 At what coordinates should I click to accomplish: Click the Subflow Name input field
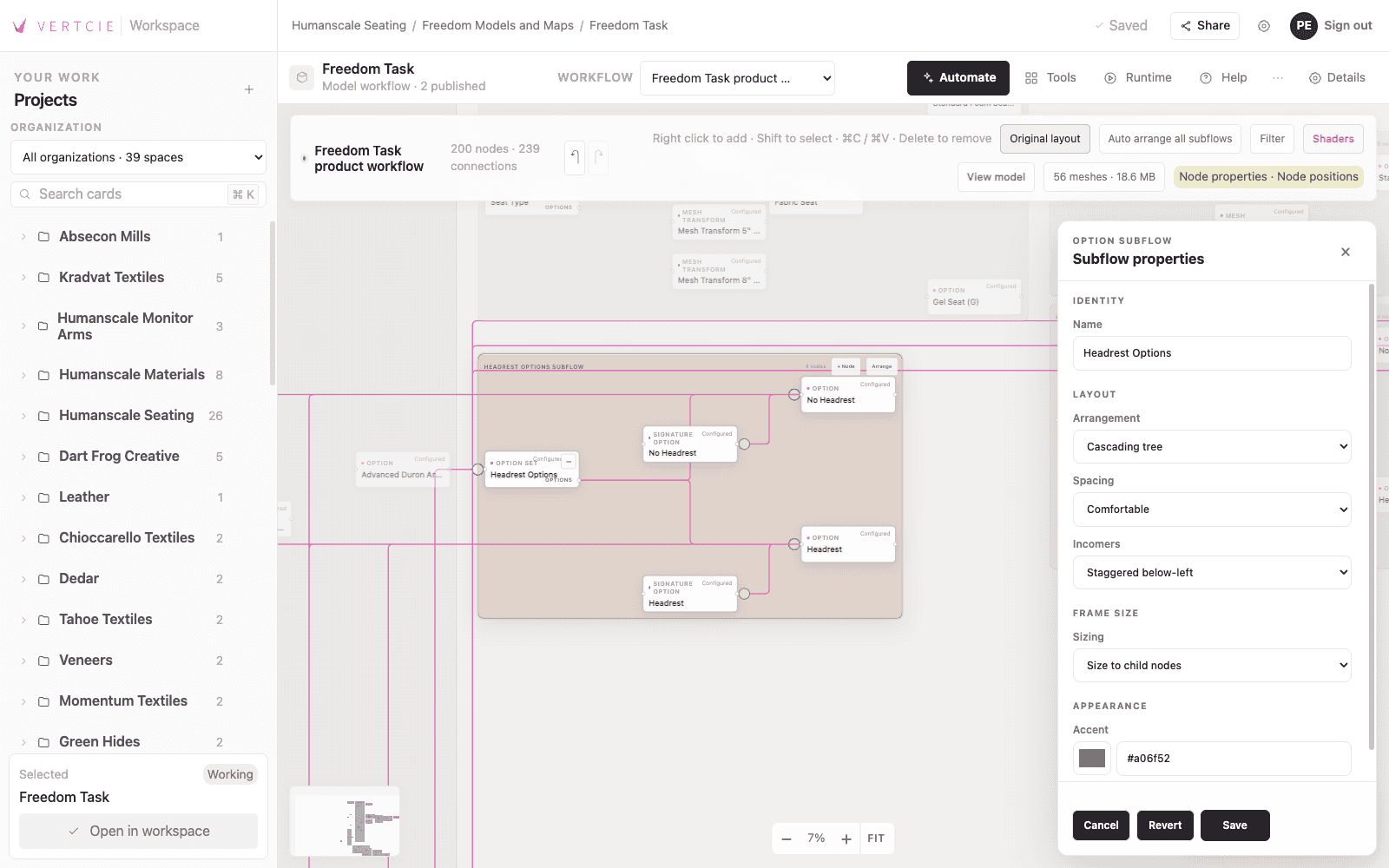(1212, 353)
